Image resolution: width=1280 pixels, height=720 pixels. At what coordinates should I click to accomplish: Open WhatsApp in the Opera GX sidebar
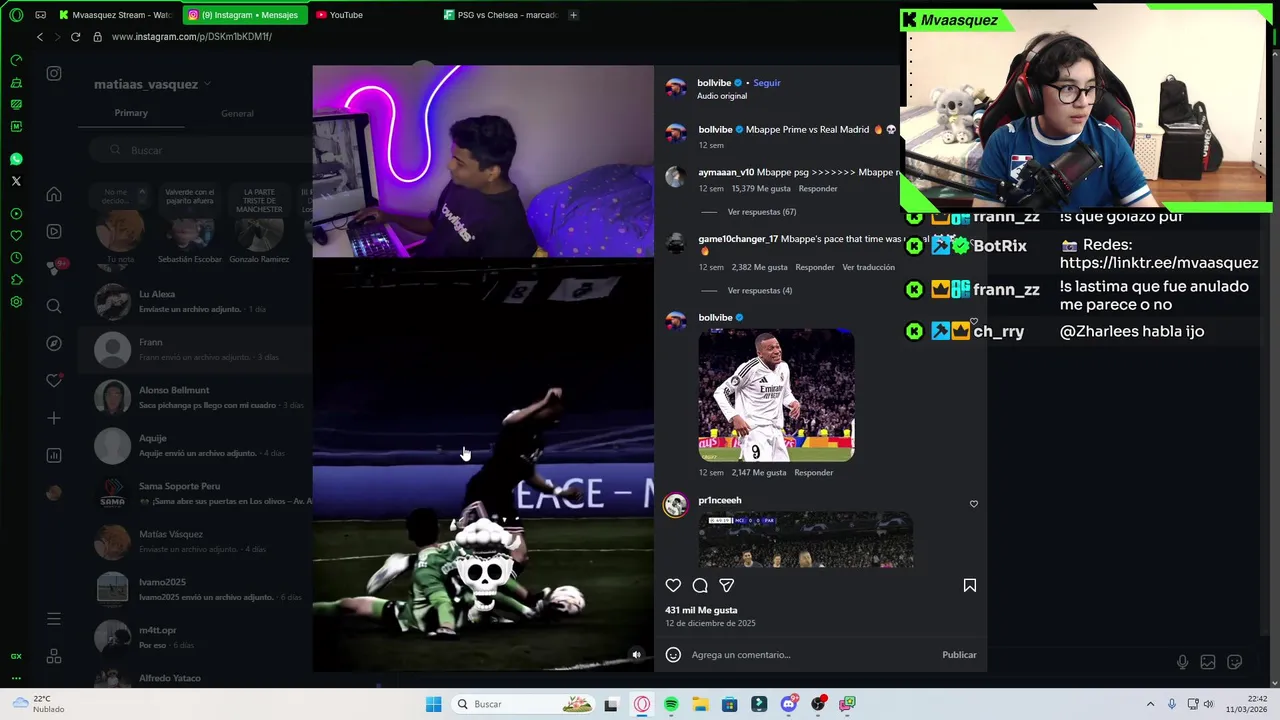(x=16, y=159)
